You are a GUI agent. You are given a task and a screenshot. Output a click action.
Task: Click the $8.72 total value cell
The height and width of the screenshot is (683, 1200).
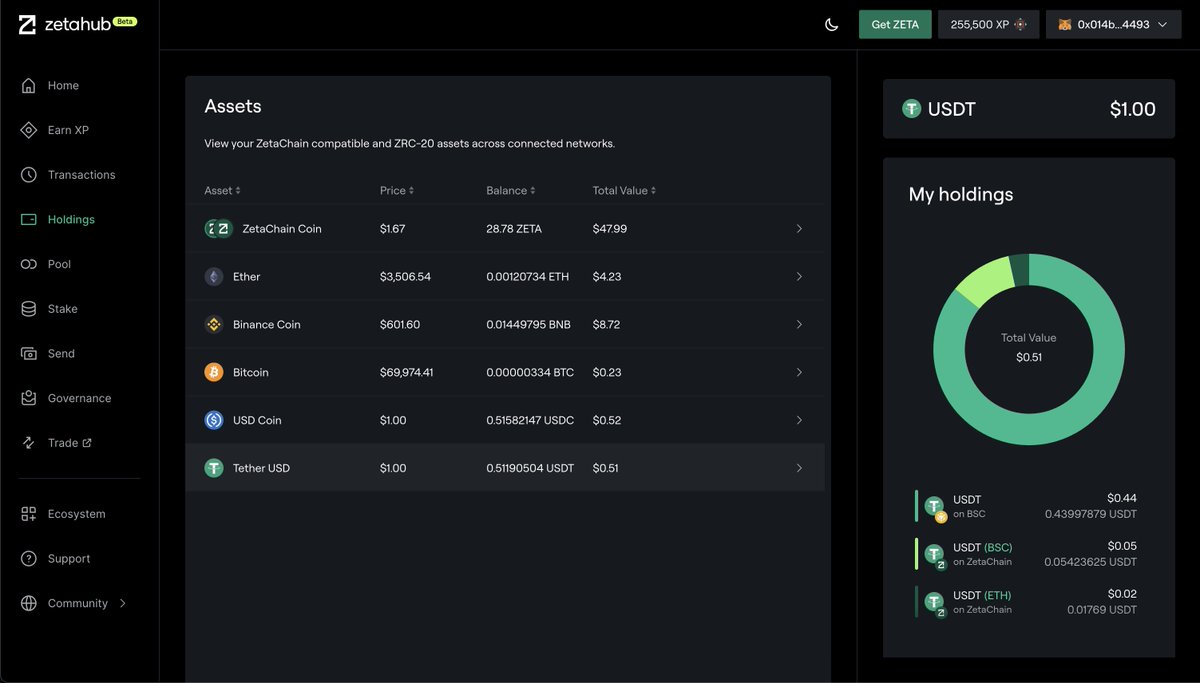(x=607, y=325)
